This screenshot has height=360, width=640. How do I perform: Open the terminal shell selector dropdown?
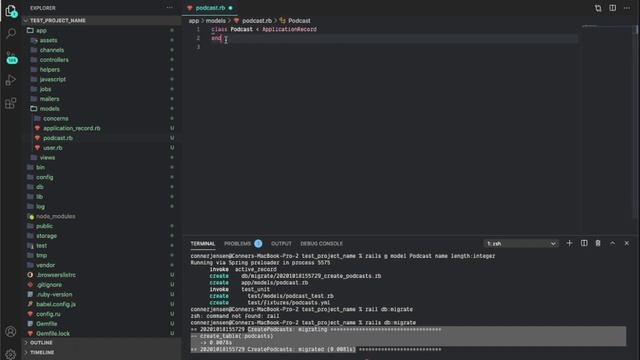coord(521,244)
